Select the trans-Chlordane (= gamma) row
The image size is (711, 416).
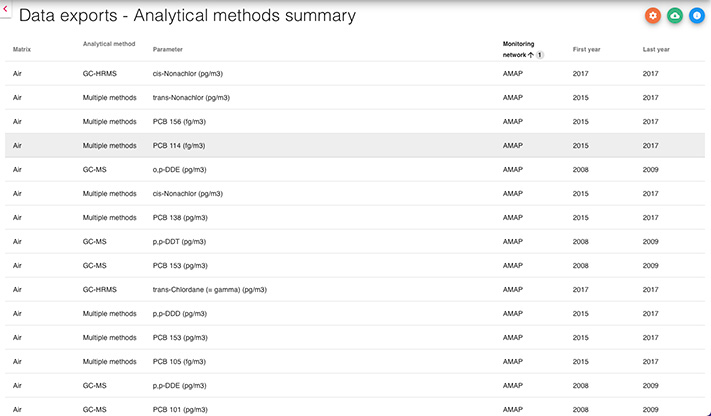point(355,289)
